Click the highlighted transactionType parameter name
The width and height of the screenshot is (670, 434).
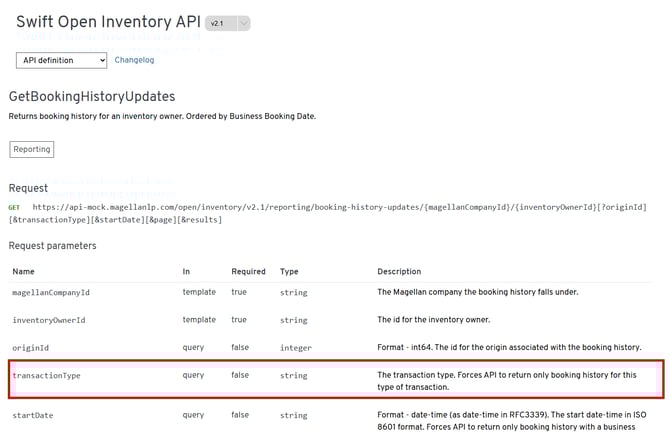coord(46,375)
